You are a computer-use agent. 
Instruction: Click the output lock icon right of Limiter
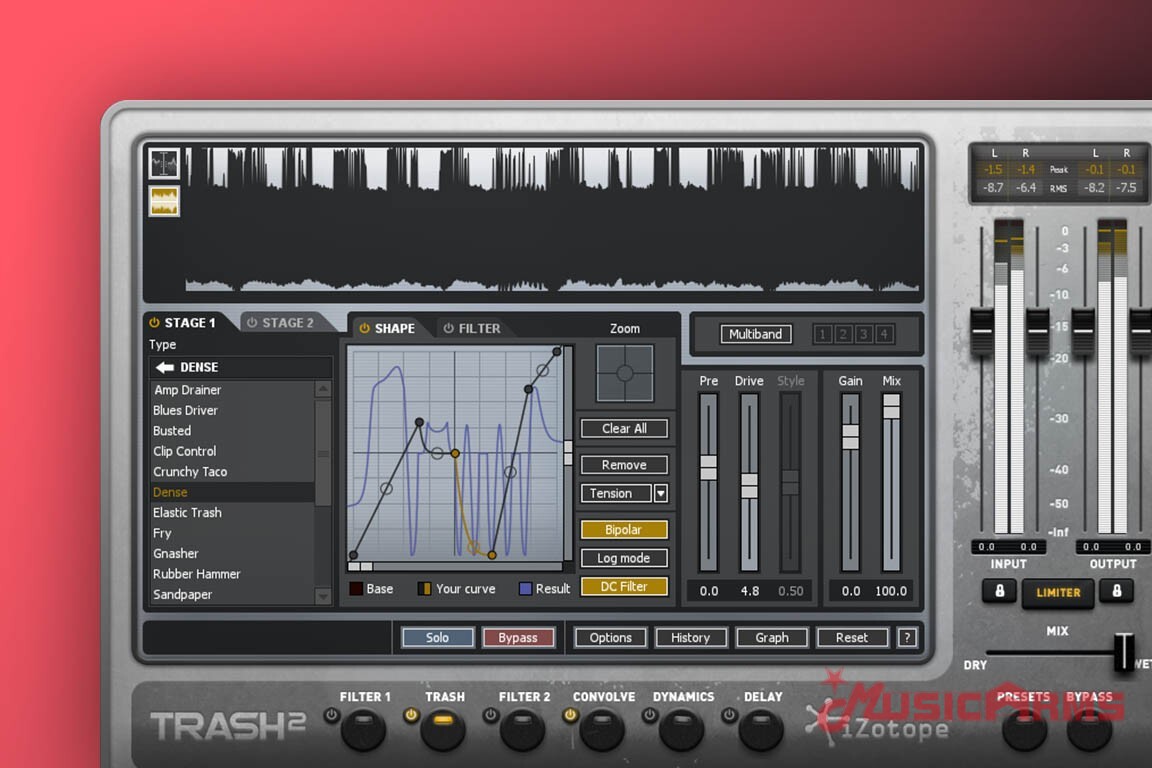point(1117,591)
